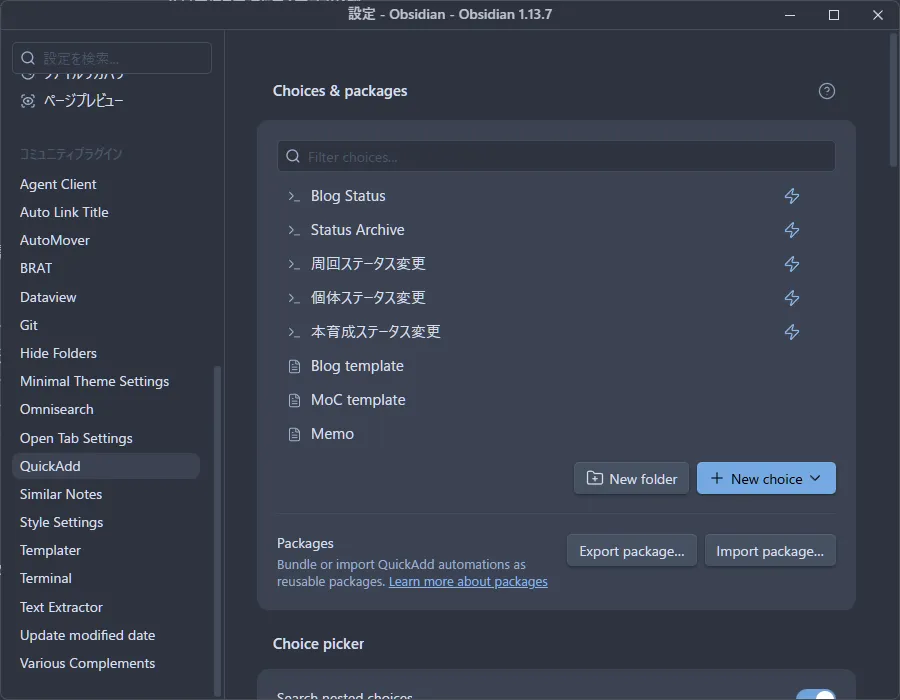900x700 pixels.
Task: Select the Memo choice name
Action: point(332,434)
